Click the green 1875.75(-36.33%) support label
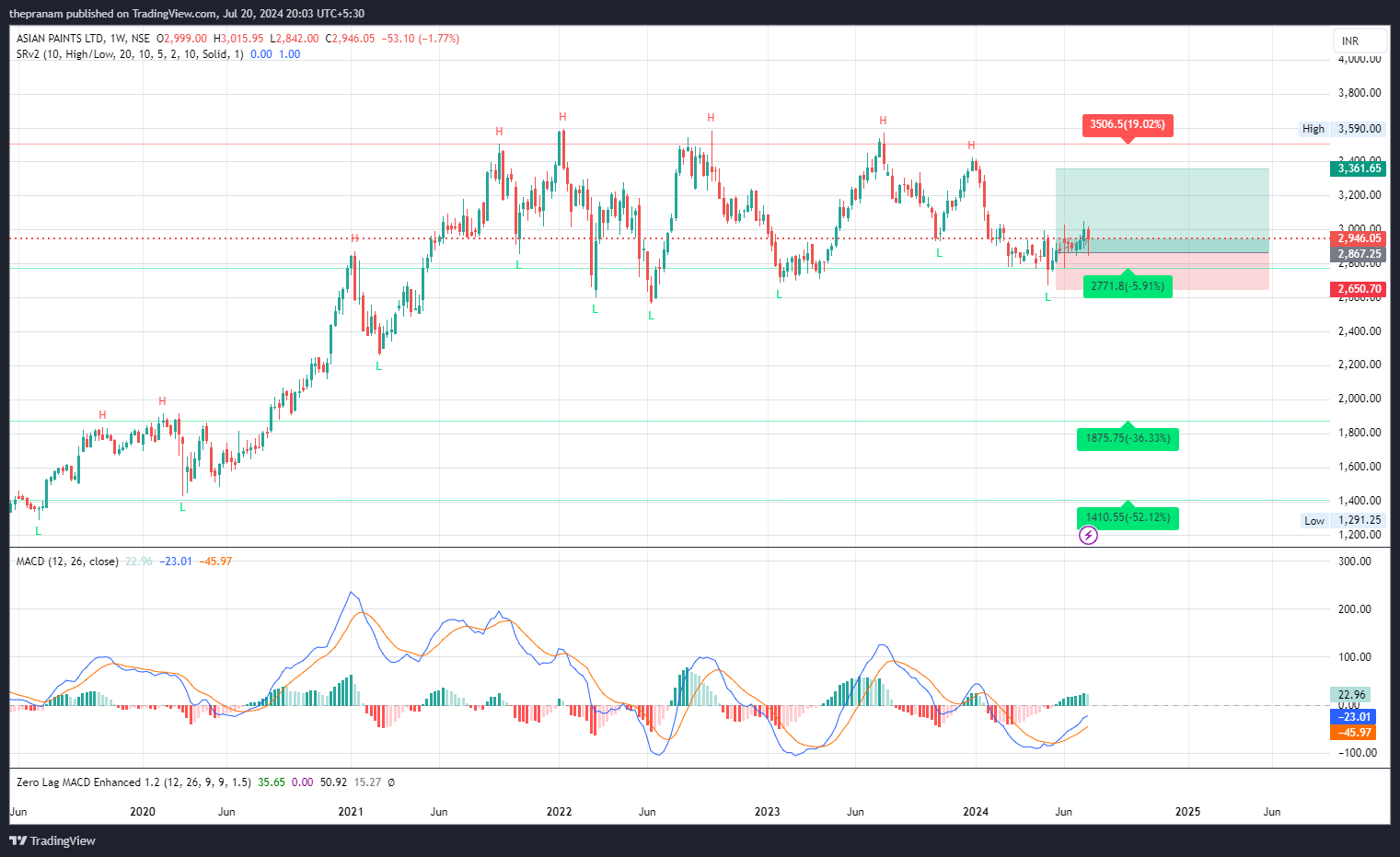The height and width of the screenshot is (857, 1400). 1128,438
